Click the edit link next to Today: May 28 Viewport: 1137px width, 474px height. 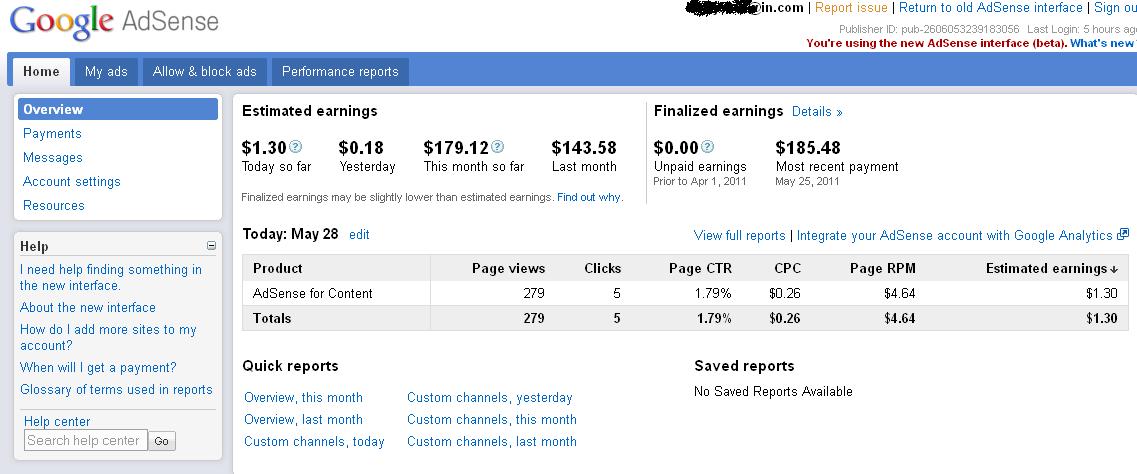point(359,234)
